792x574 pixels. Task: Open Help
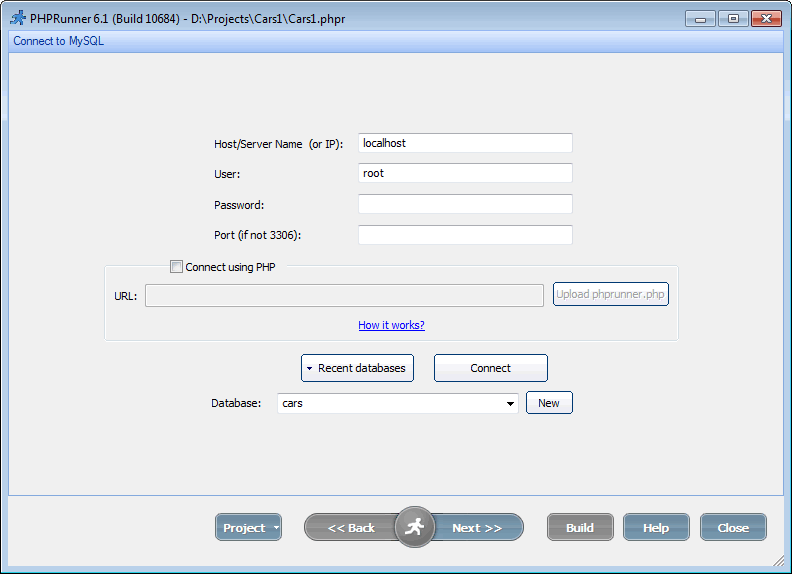[656, 528]
